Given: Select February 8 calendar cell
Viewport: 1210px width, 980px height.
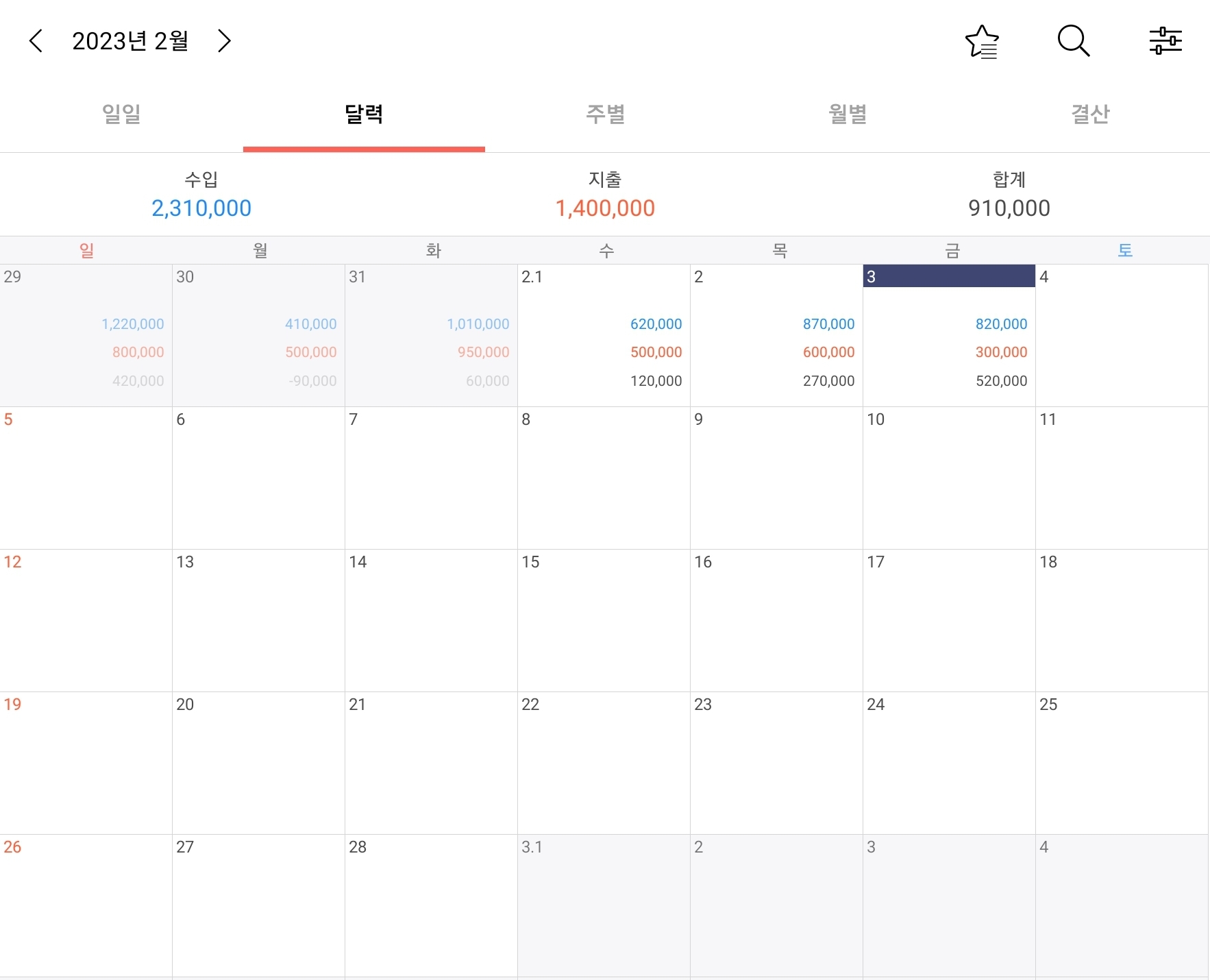Looking at the screenshot, I should click(604, 478).
